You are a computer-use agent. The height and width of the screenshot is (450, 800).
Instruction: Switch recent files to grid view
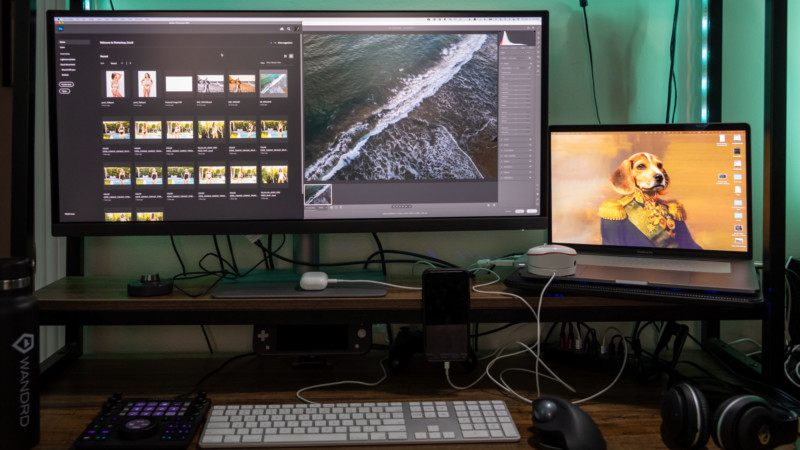tap(291, 56)
